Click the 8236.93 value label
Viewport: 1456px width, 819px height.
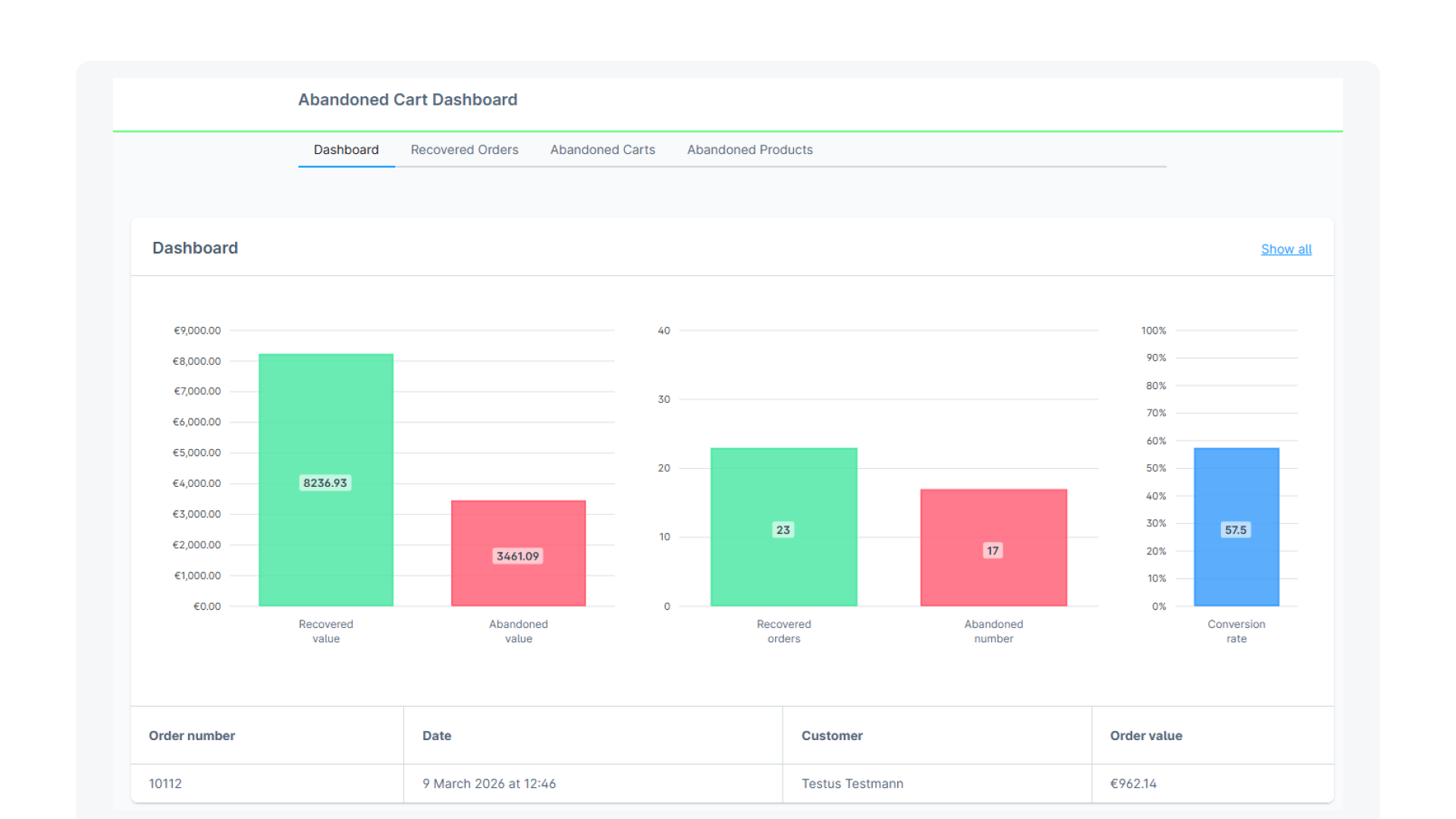(325, 483)
